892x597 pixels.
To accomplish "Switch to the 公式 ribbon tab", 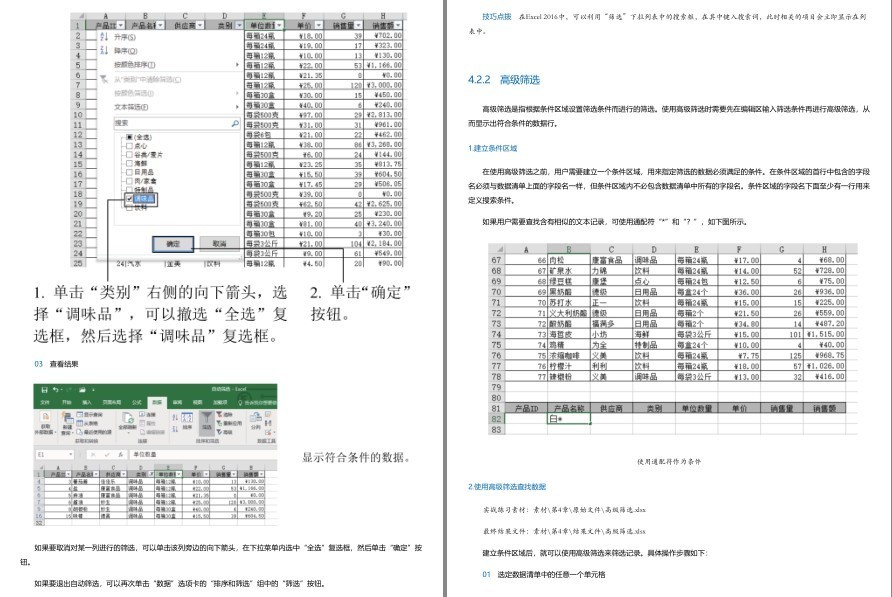I will (x=137, y=402).
